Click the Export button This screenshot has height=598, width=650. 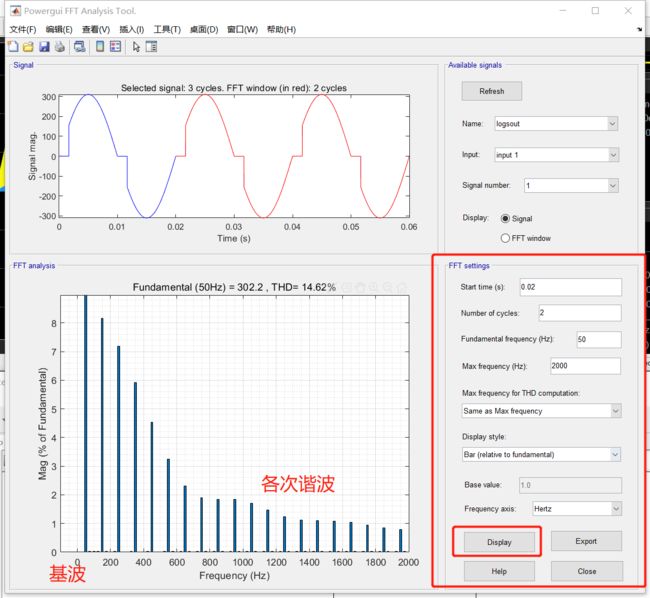point(586,541)
